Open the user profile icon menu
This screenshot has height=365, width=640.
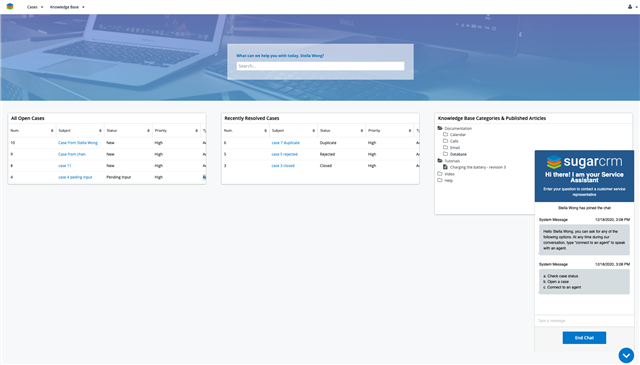(632, 7)
